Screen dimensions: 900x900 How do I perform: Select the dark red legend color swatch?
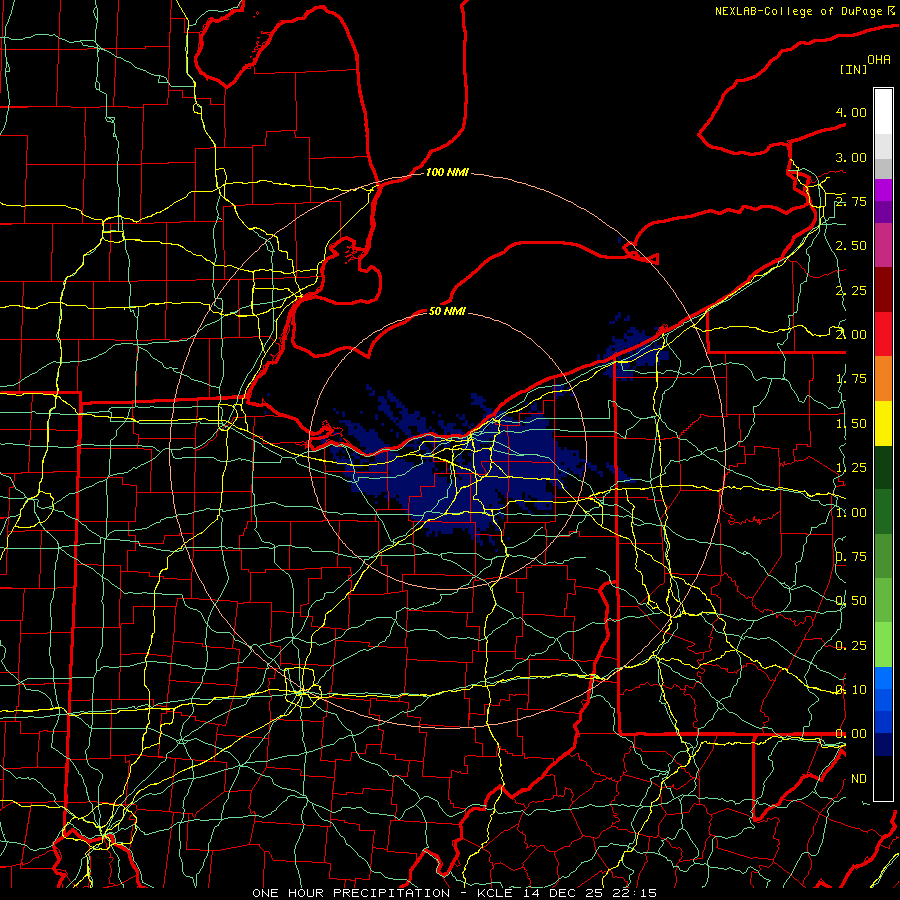pyautogui.click(x=883, y=290)
